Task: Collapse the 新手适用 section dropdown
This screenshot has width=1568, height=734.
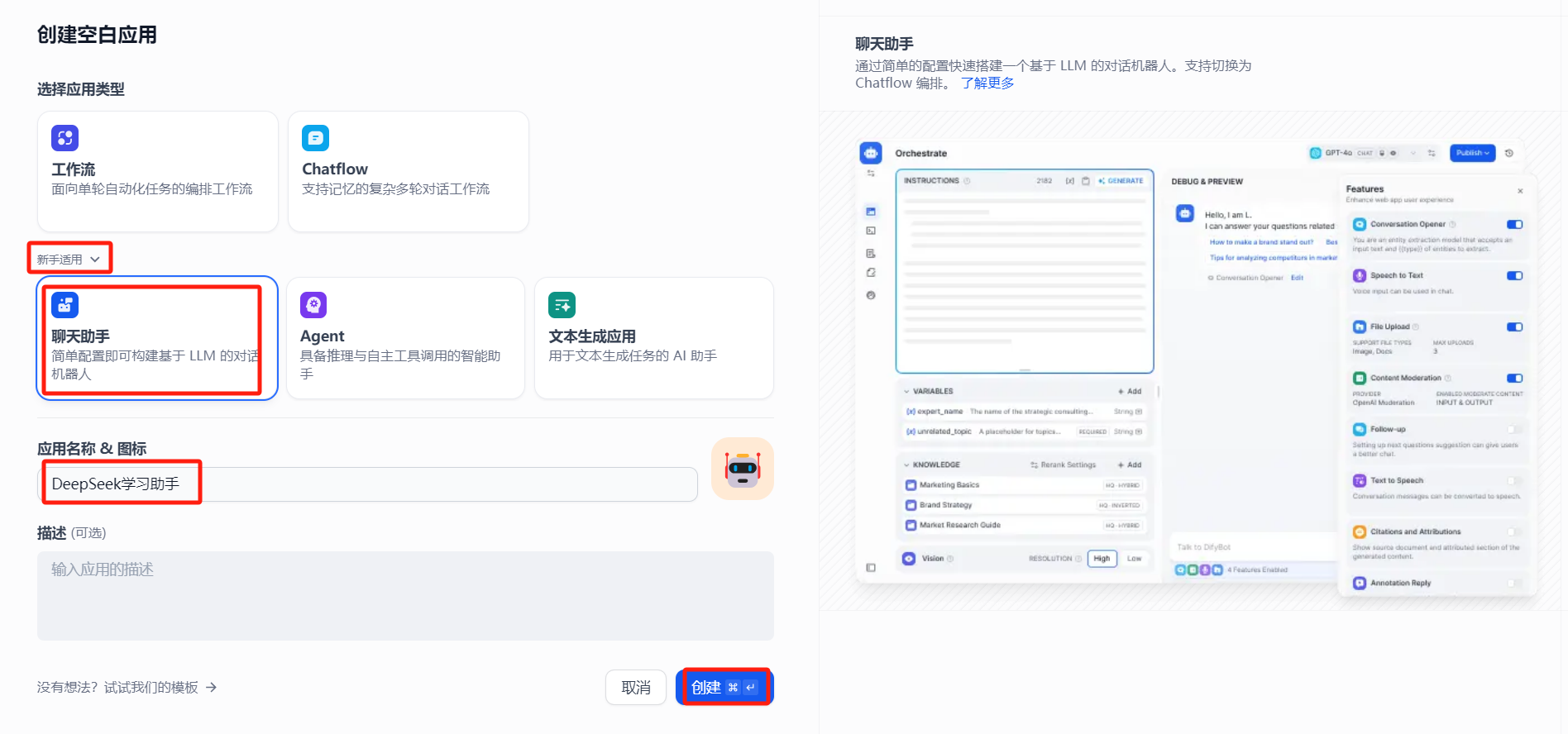Action: [x=69, y=260]
